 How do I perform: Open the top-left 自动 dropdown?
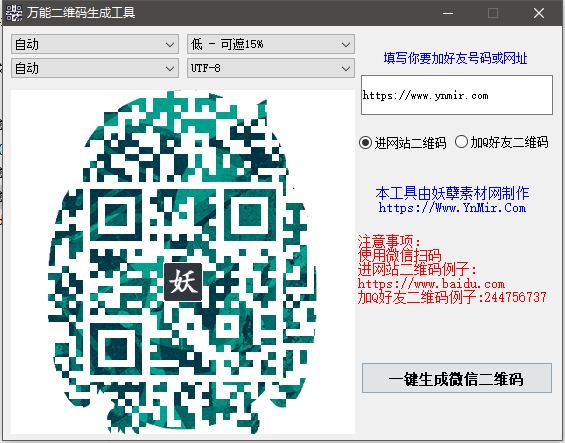click(95, 44)
